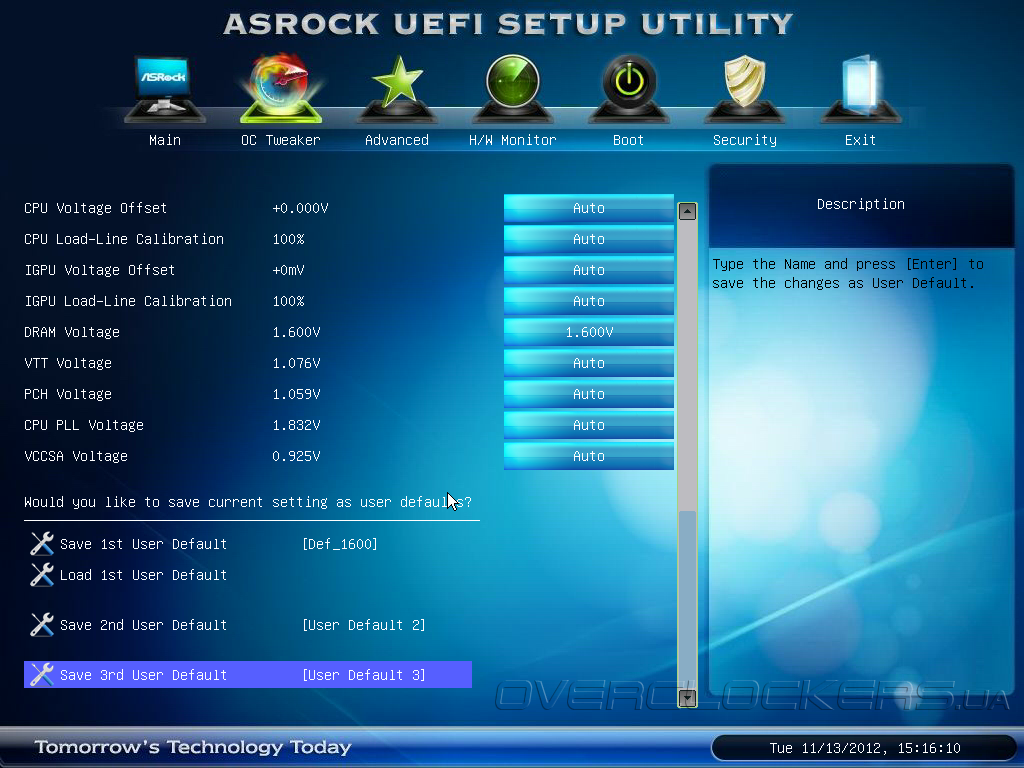Viewport: 1024px width, 768px height.
Task: Click the scrollbar down arrow
Action: click(x=687, y=698)
